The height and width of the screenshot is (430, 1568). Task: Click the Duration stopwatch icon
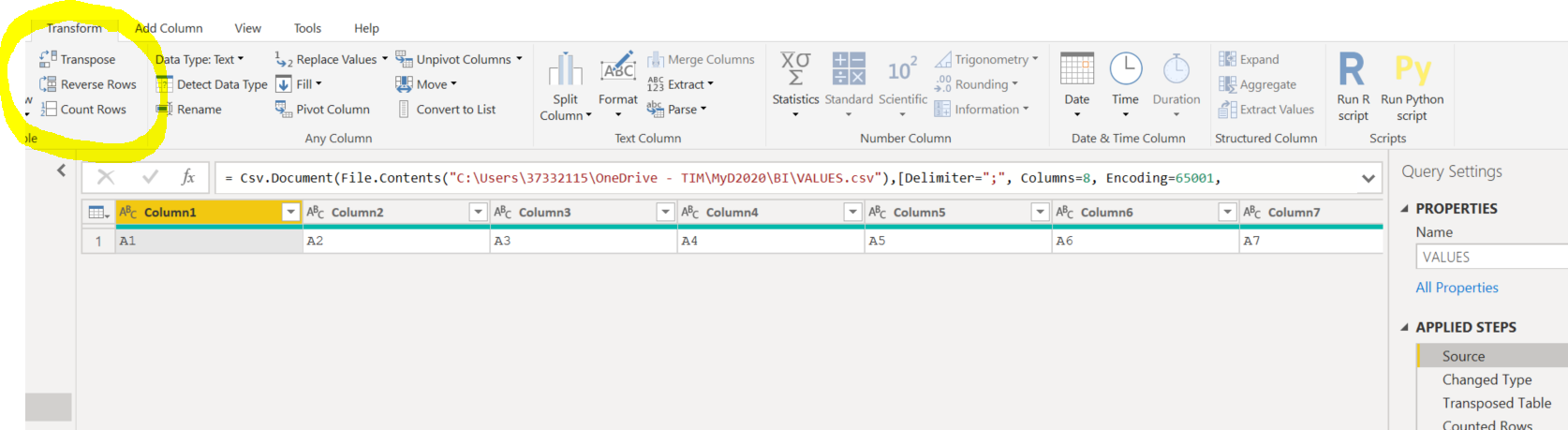1176,69
